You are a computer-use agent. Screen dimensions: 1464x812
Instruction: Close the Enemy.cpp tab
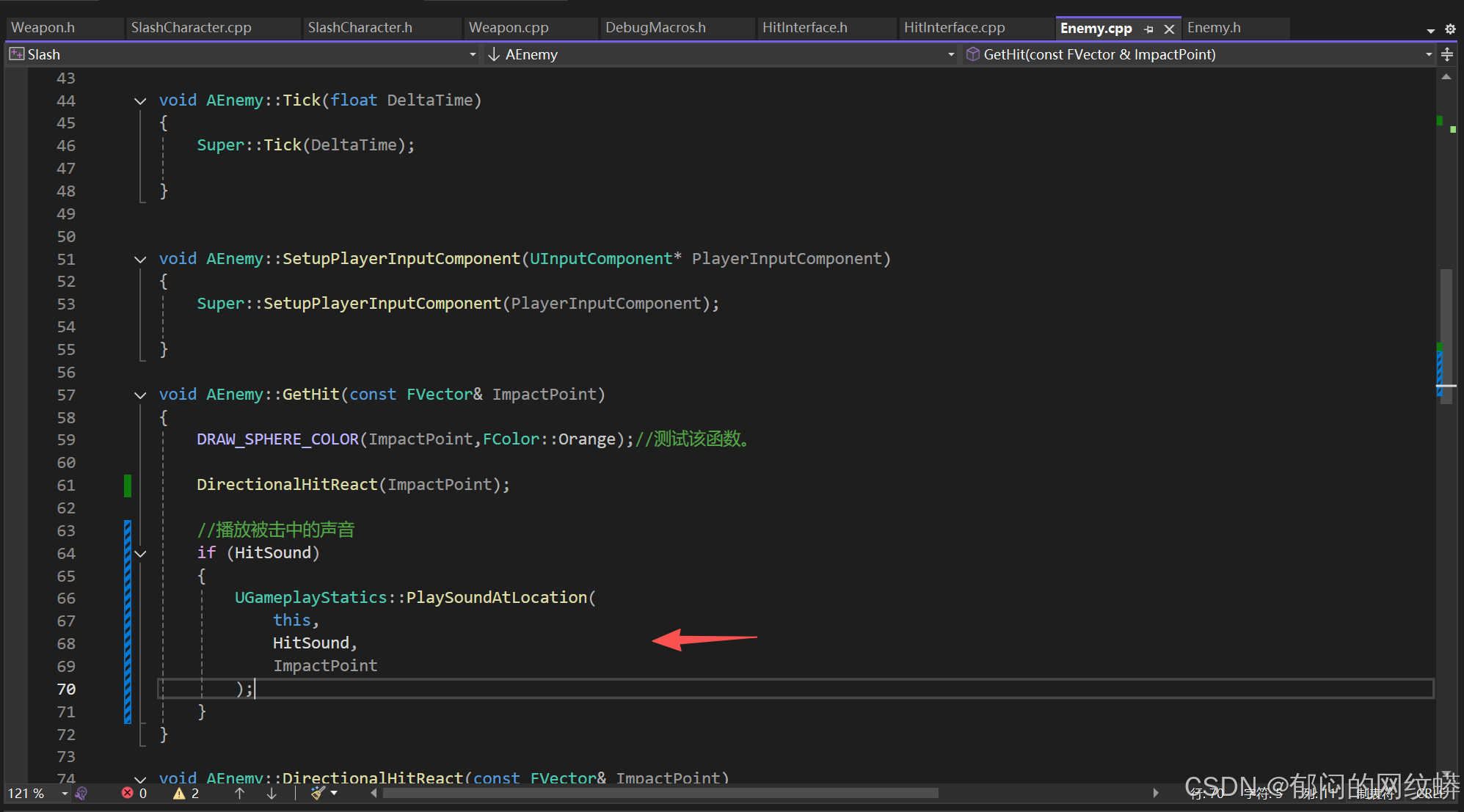click(1169, 29)
